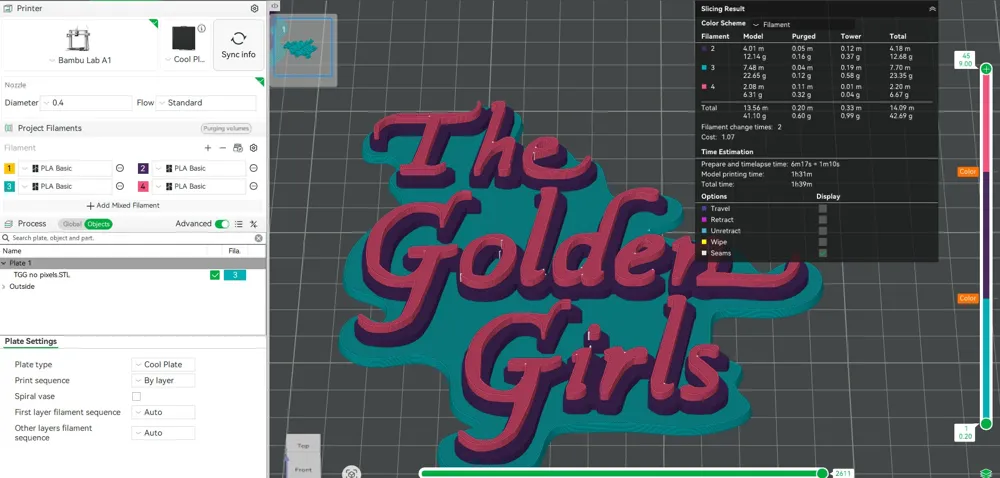The height and width of the screenshot is (478, 1000).
Task: Click the Plate 1 thumbnail in the viewport
Action: coord(302,47)
